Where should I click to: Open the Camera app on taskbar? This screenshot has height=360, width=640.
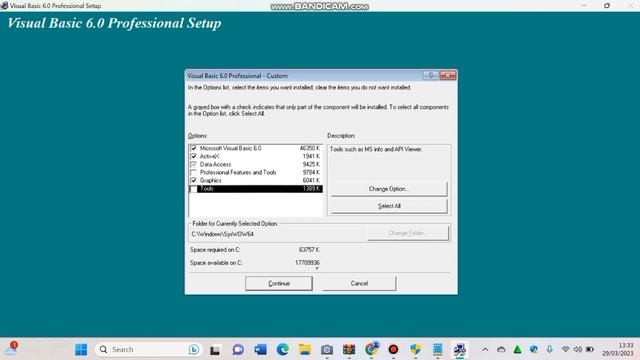[327, 350]
